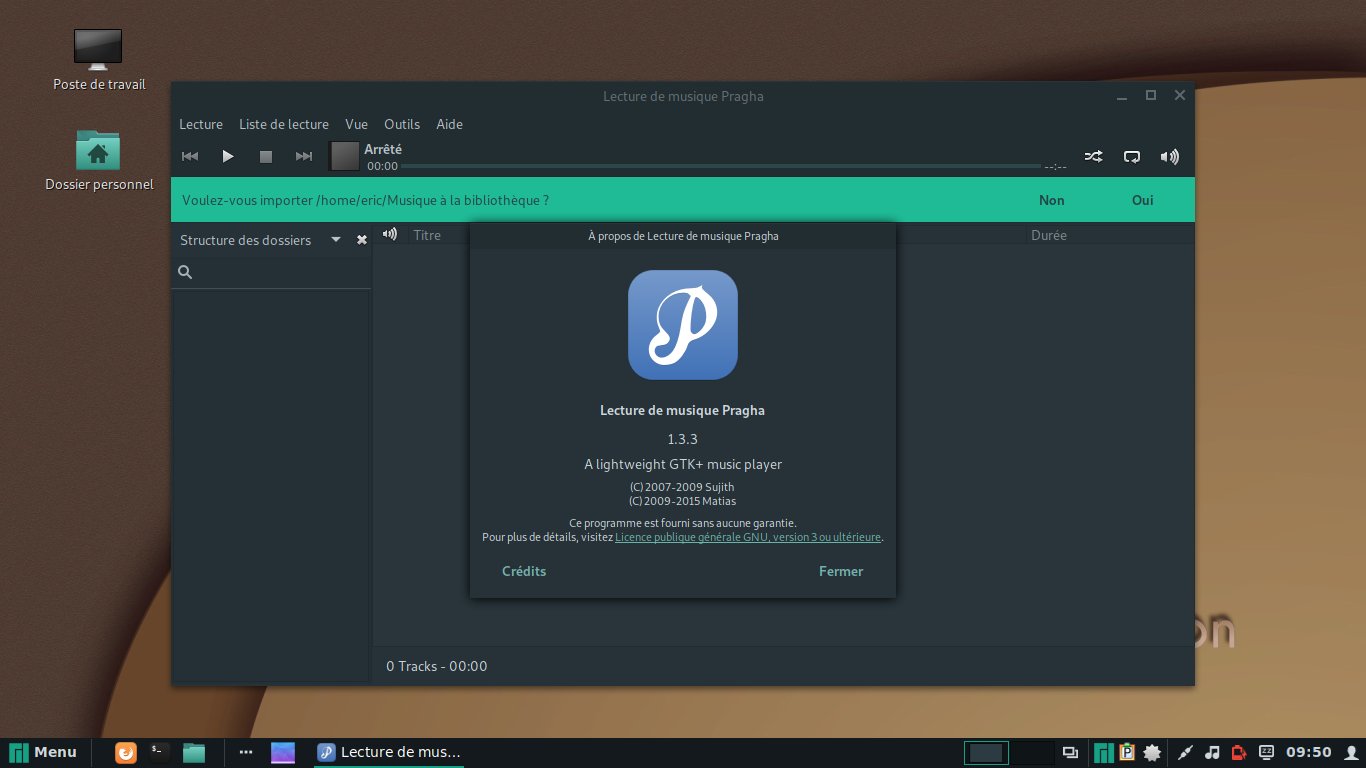Screen dimensions: 1366x768
Task: Open the Liste de lecture menu
Action: click(x=284, y=124)
